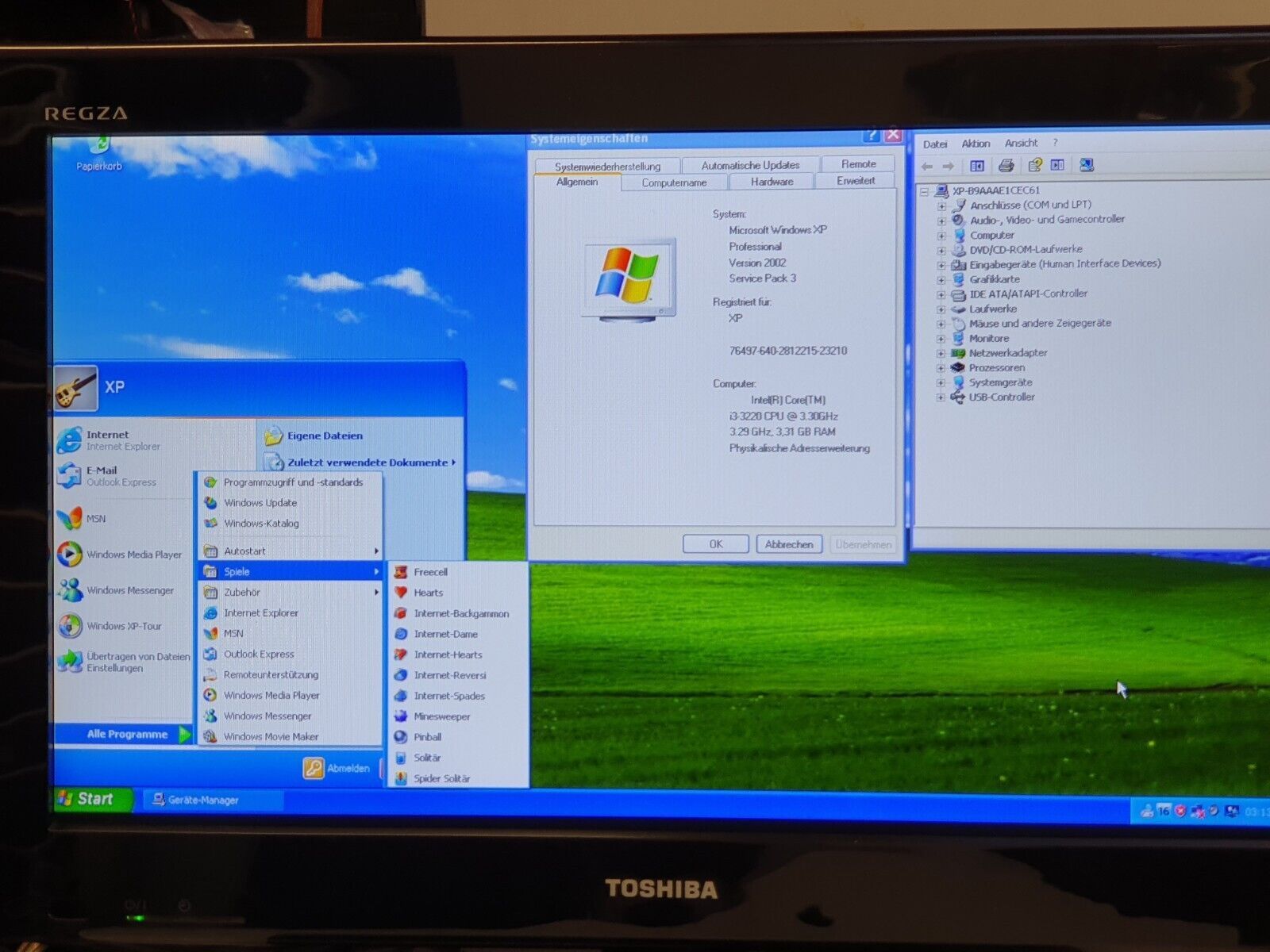Expand the Netzwerkadapter tree node
1270x952 pixels.
click(x=941, y=353)
